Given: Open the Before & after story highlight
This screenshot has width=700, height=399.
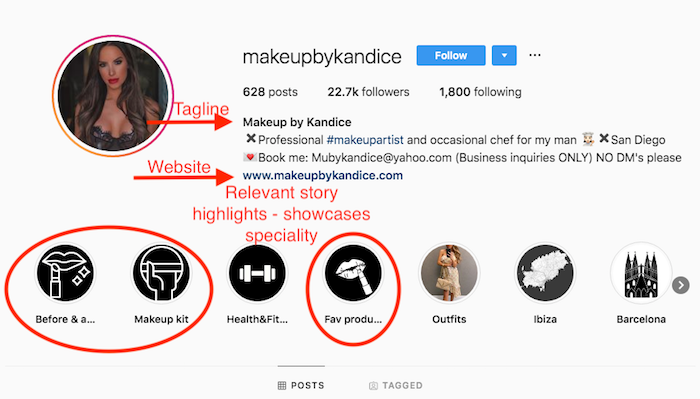Looking at the screenshot, I should (65, 273).
